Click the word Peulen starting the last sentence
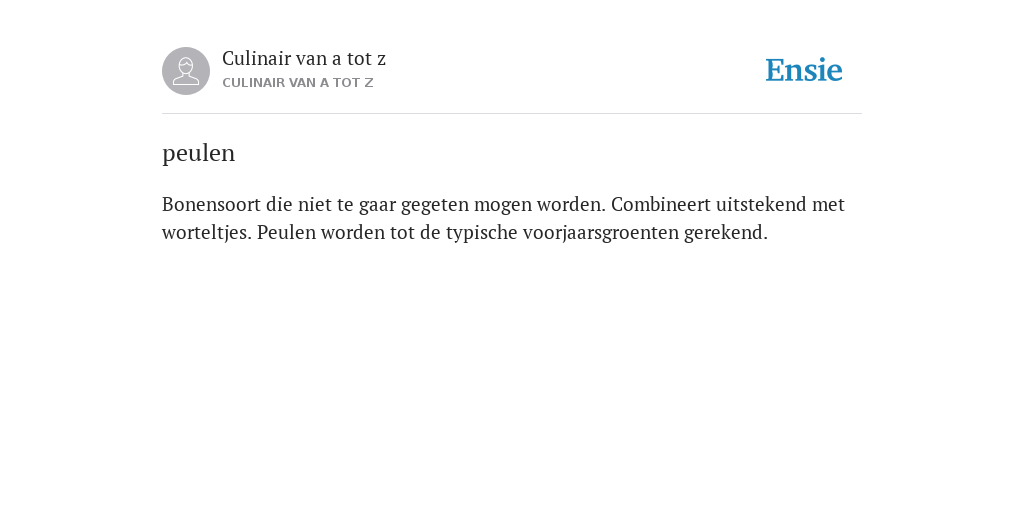 point(286,233)
